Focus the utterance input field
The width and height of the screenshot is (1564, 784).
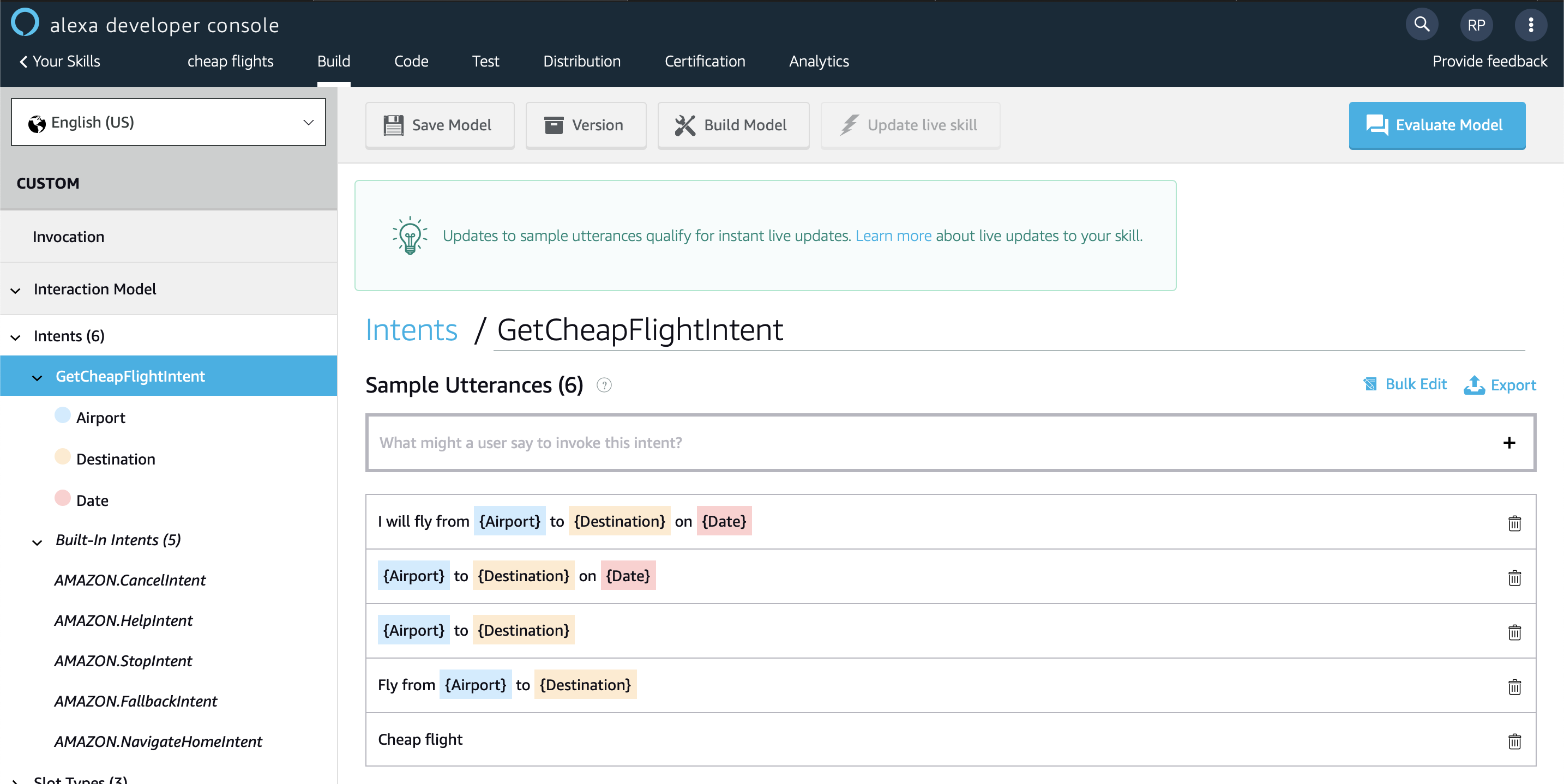click(911, 443)
